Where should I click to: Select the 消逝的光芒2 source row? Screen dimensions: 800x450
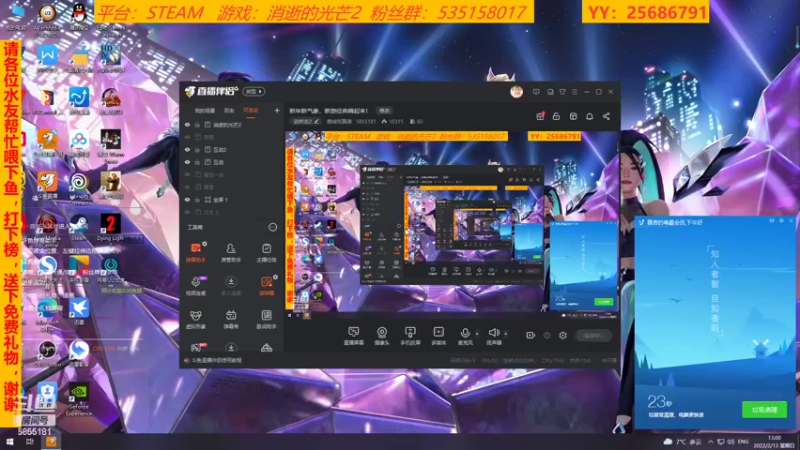[x=232, y=124]
